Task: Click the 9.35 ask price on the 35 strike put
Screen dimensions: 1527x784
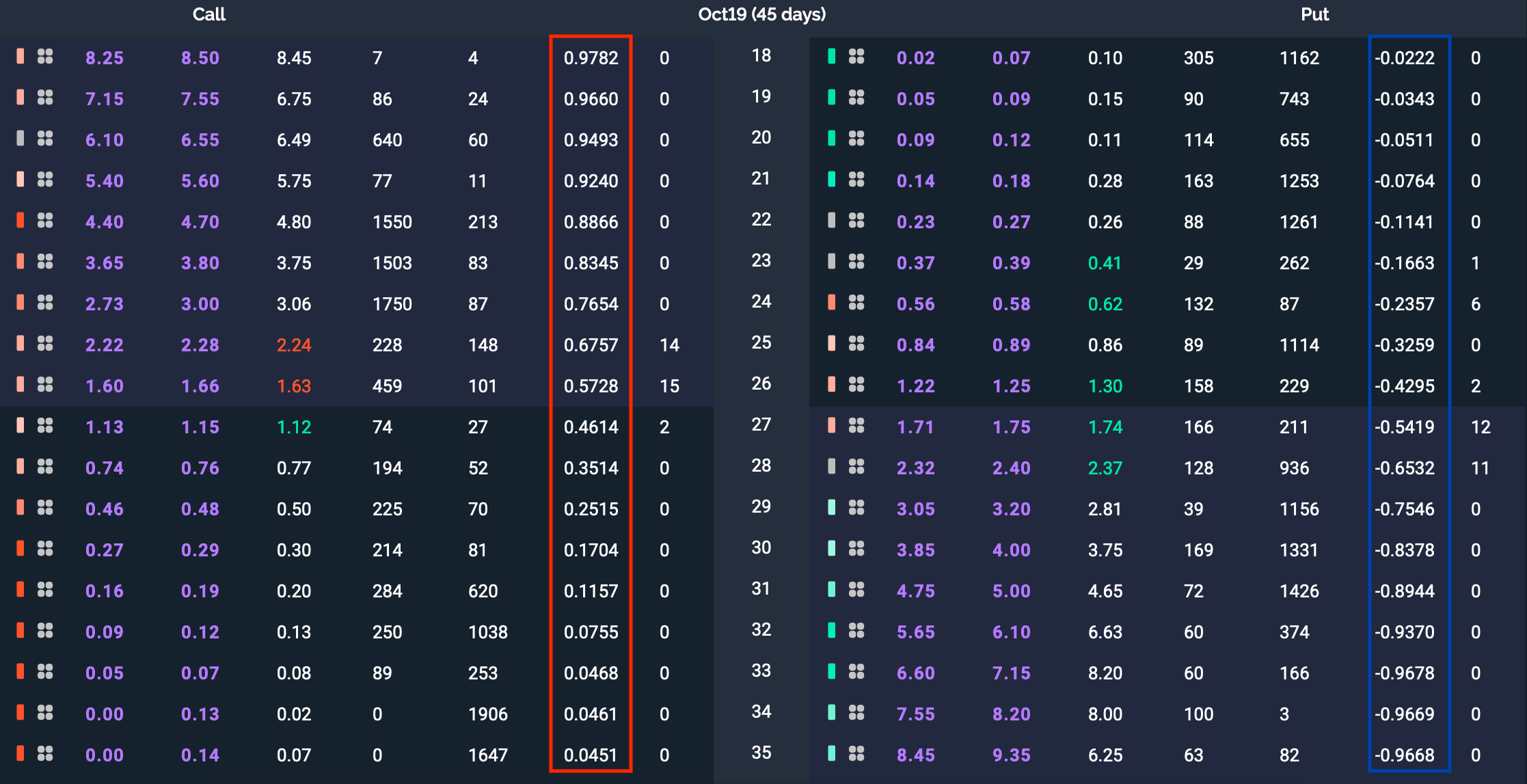Action: 1012,755
